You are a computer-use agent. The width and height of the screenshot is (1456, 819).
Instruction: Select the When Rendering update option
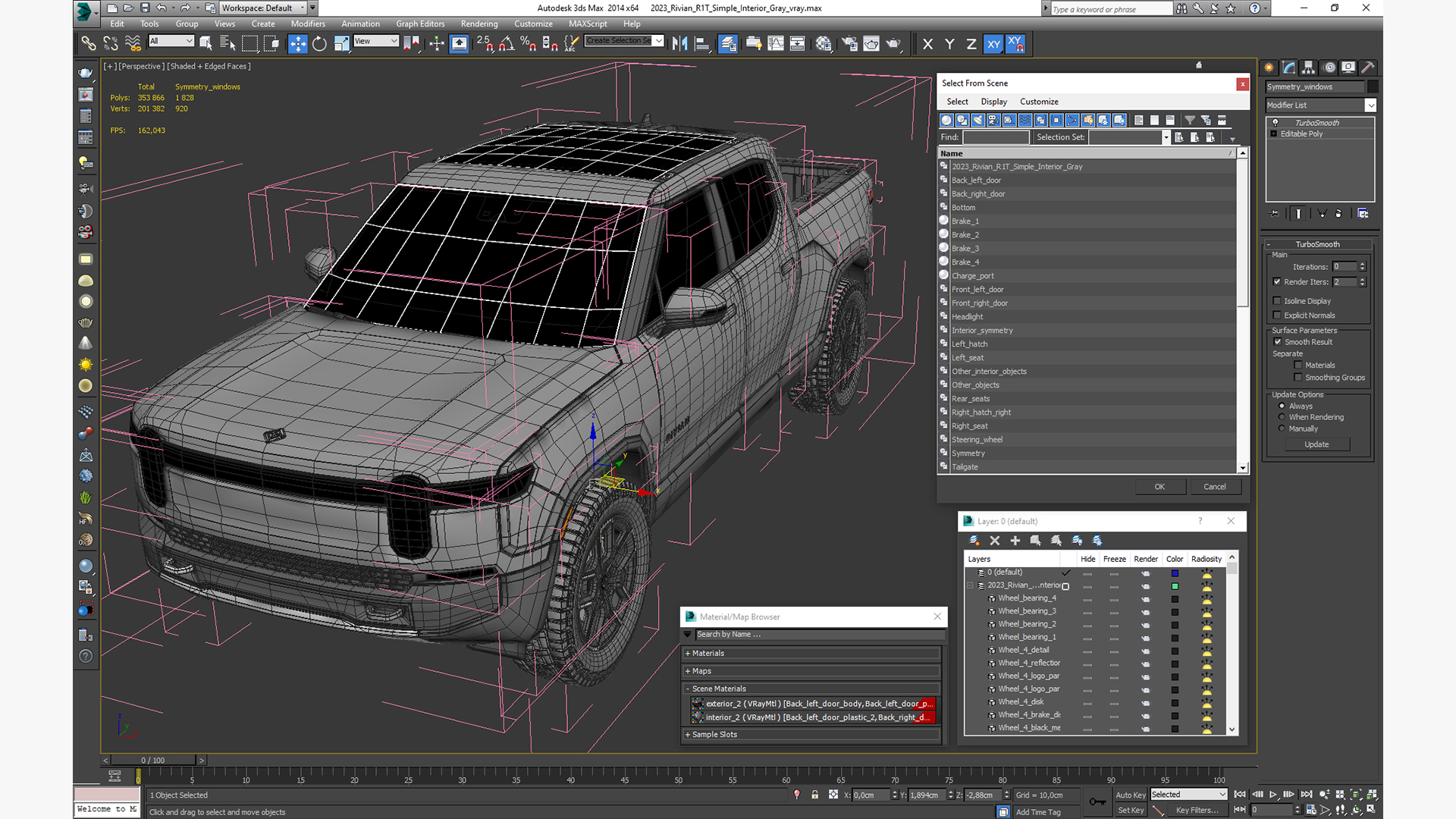1282,417
